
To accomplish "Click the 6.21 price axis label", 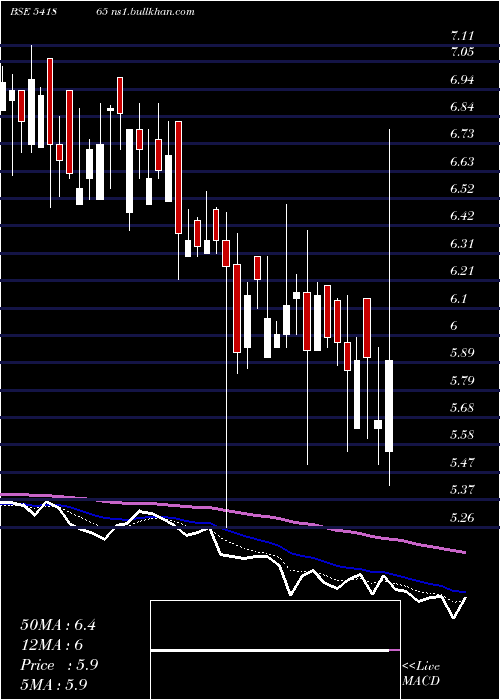I will (463, 271).
